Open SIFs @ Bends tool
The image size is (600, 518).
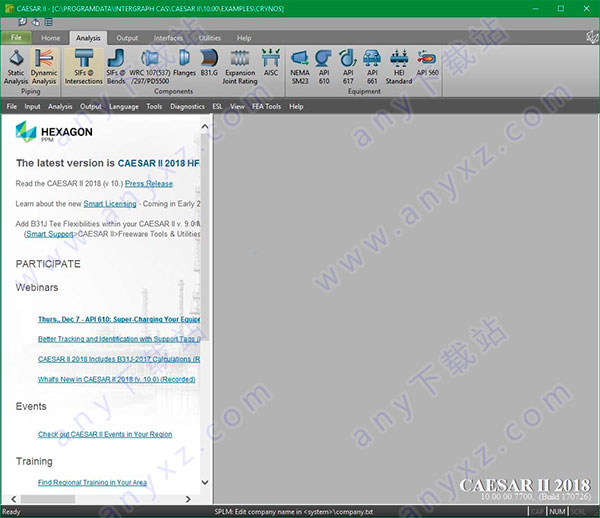pos(116,67)
